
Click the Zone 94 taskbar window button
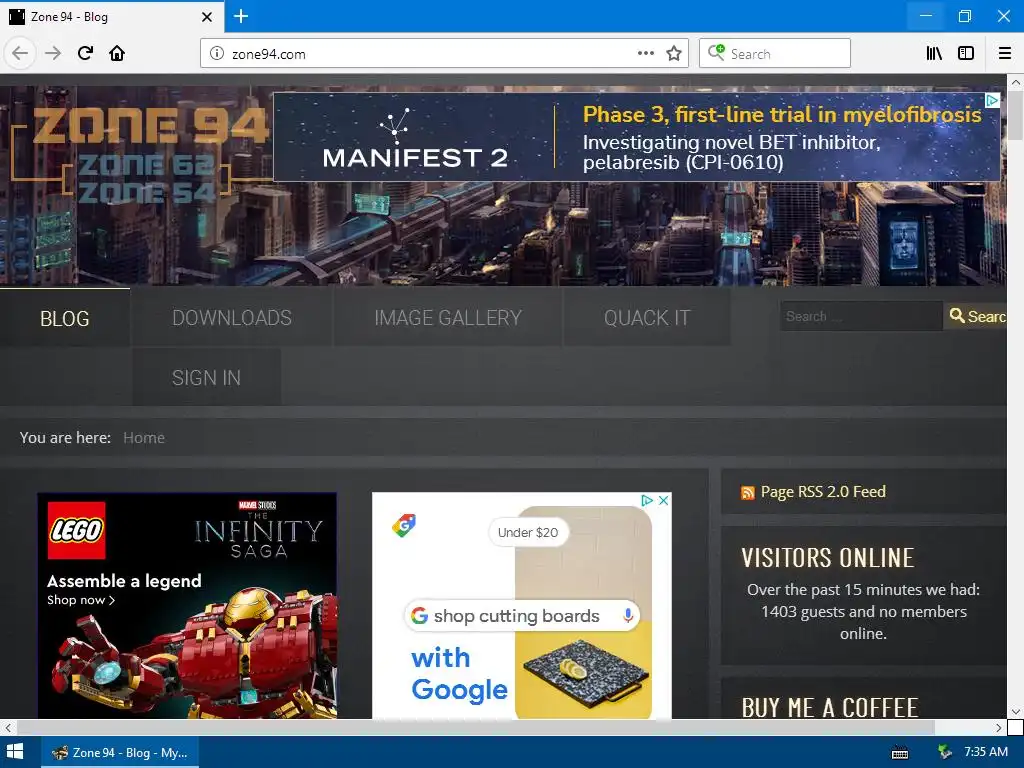coord(120,752)
